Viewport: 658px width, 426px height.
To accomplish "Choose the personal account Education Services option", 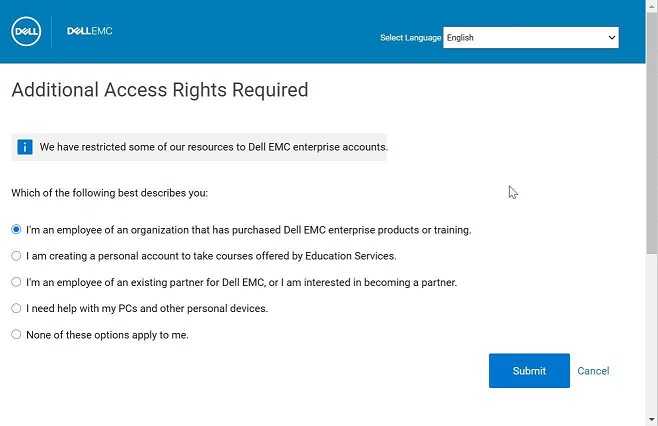I will click(16, 256).
